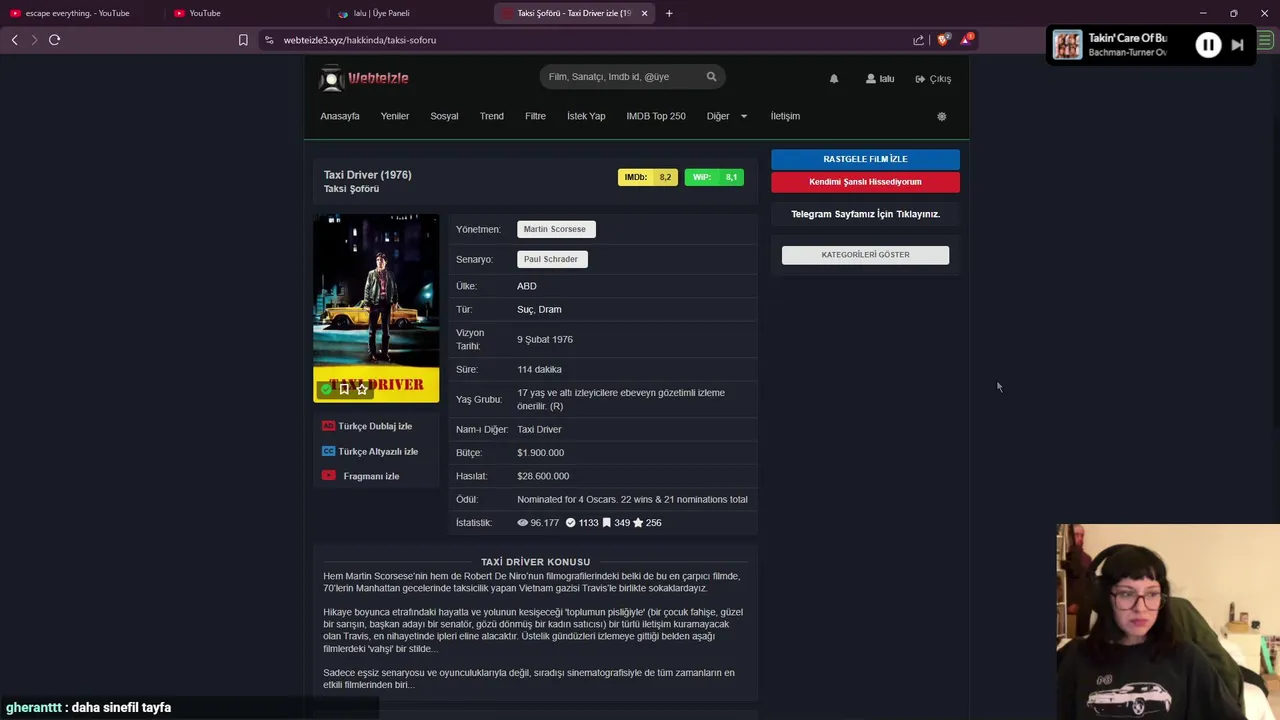Click Kendimi Şanslı Hissediyorum button

coord(865,182)
